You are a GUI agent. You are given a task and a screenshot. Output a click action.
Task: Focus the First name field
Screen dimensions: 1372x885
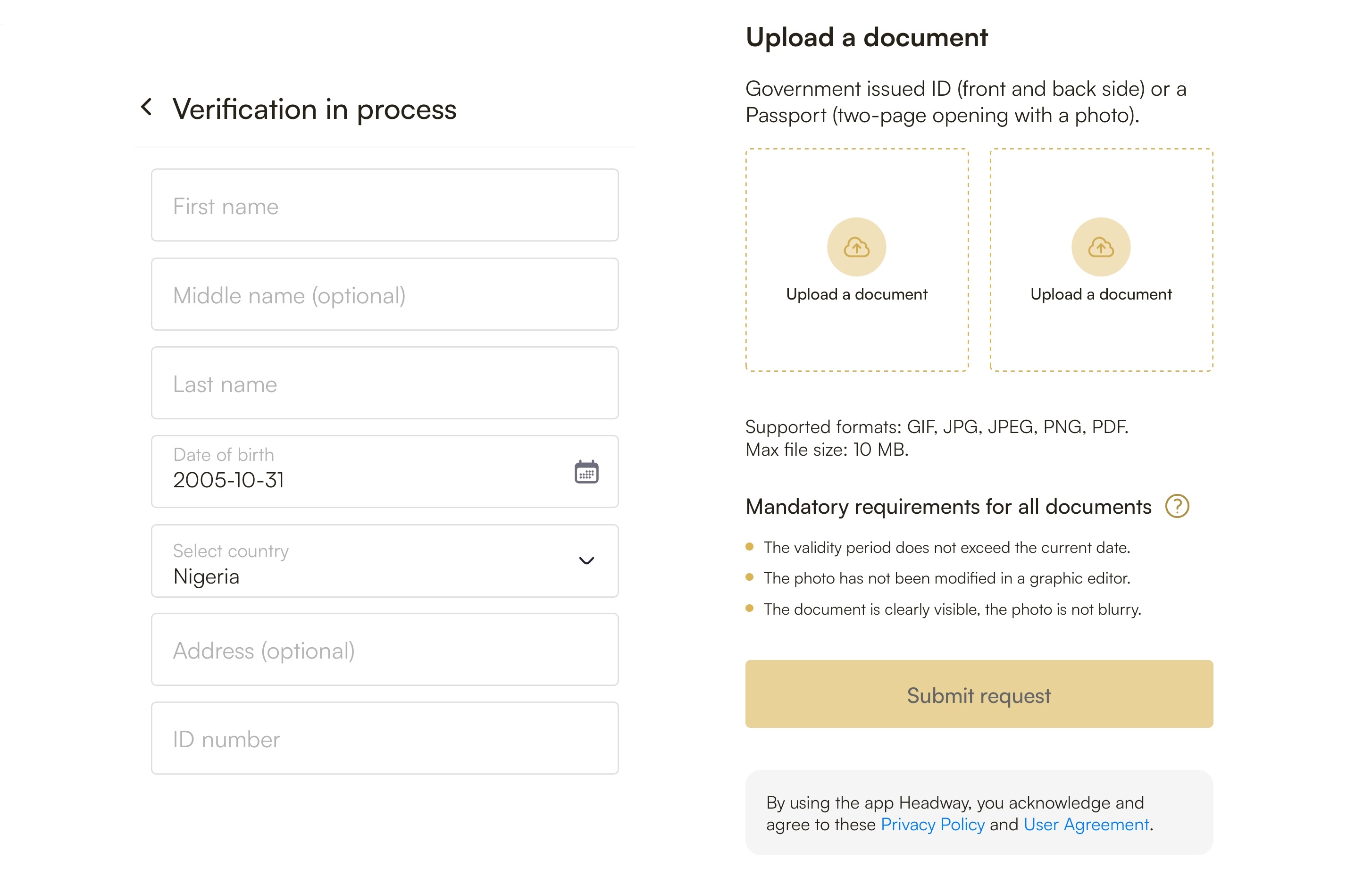pos(385,205)
